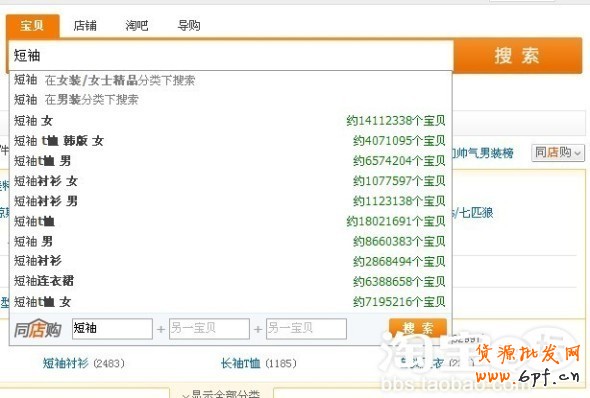Click the second 另一宝贝 input field
The height and width of the screenshot is (398, 590).
306,329
